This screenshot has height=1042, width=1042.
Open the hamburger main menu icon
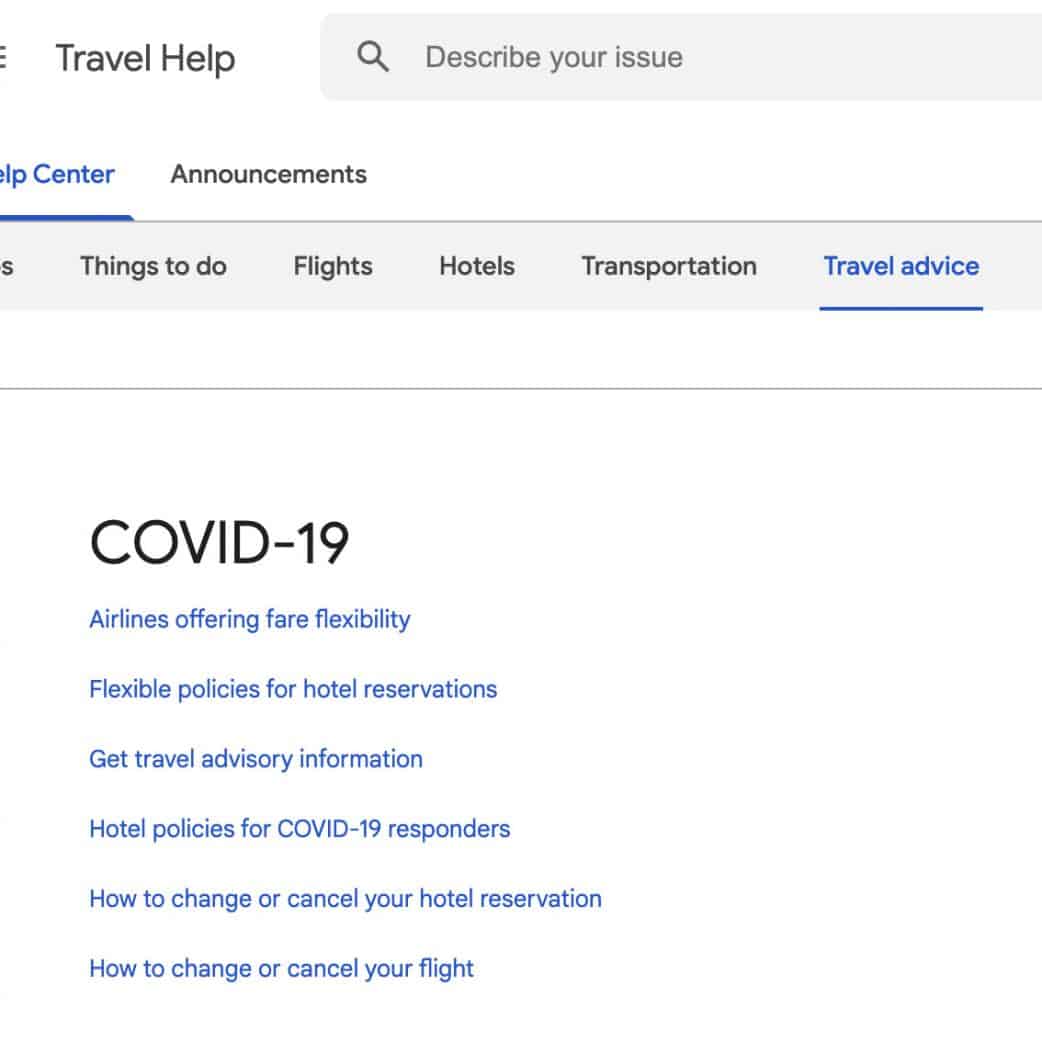(x=3, y=58)
